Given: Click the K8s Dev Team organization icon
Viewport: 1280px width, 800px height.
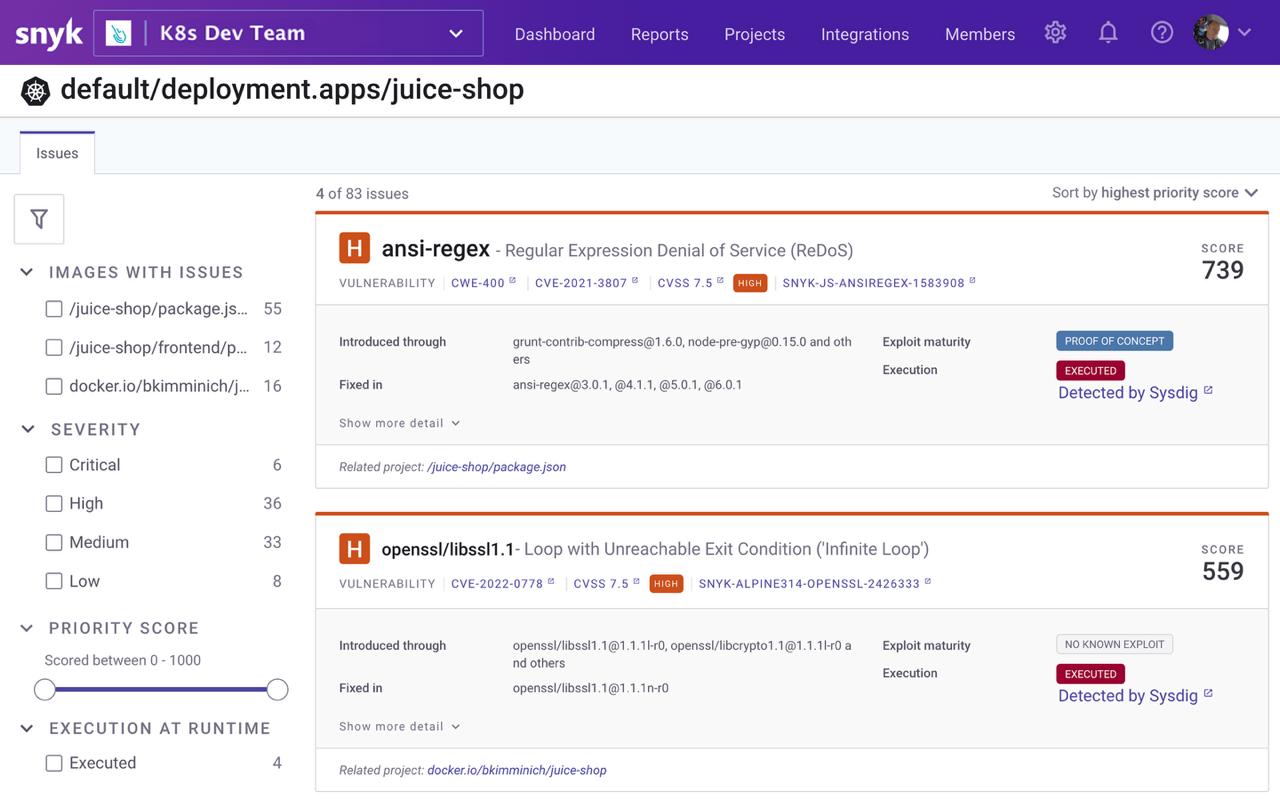Looking at the screenshot, I should tap(118, 33).
